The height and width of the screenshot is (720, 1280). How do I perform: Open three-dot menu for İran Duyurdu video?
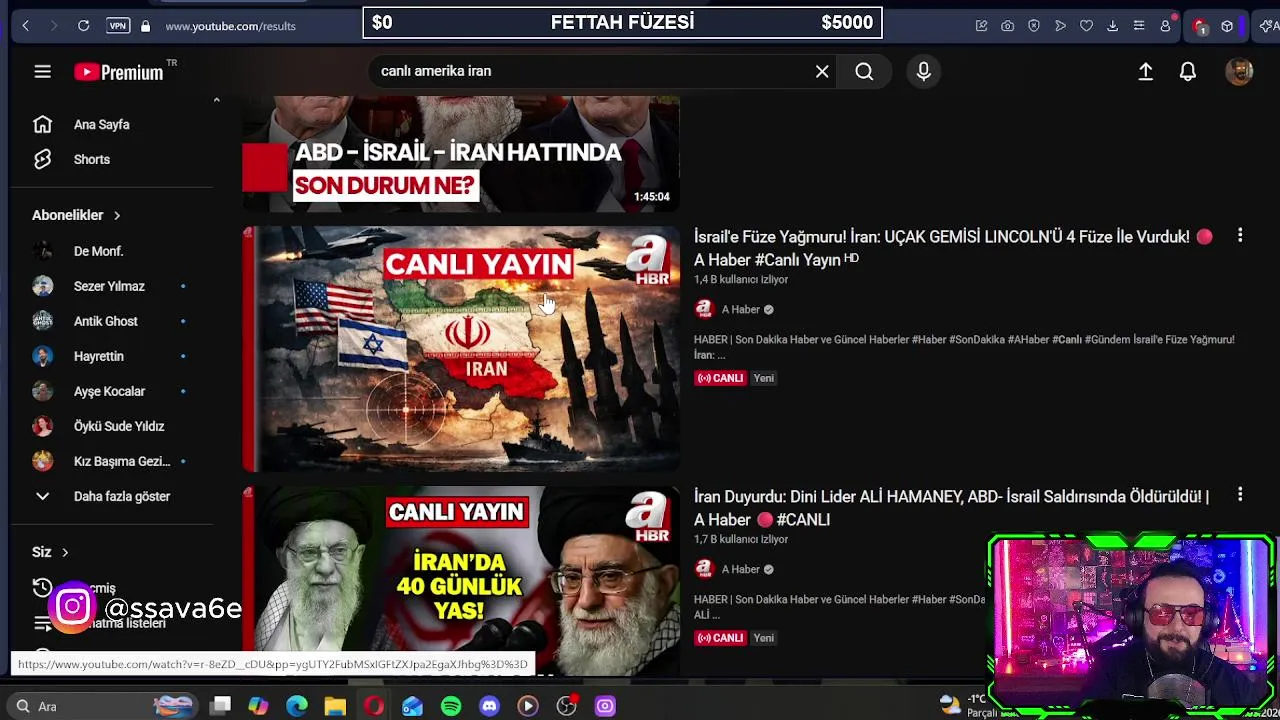pos(1240,495)
